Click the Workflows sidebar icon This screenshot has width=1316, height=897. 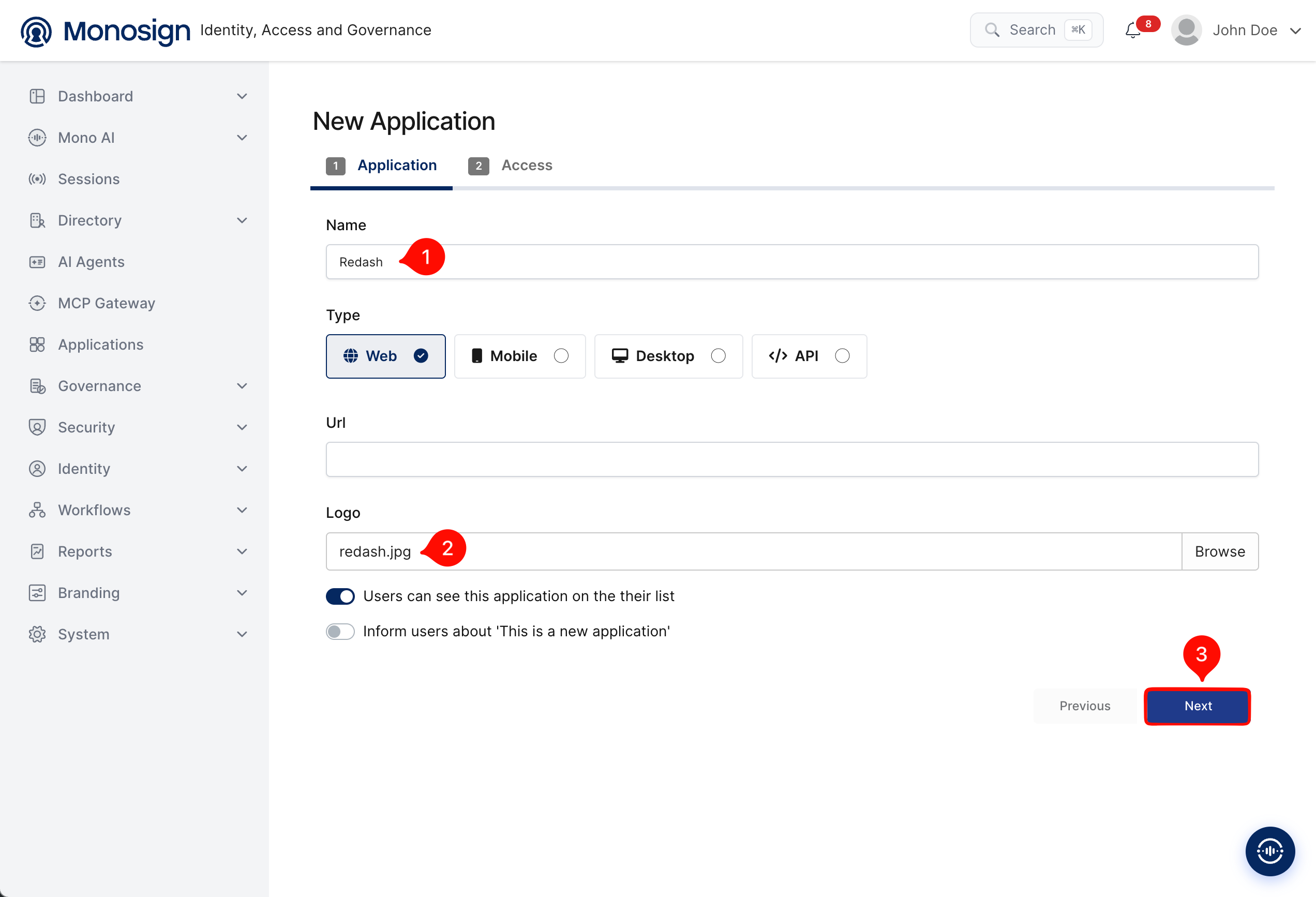(x=37, y=510)
